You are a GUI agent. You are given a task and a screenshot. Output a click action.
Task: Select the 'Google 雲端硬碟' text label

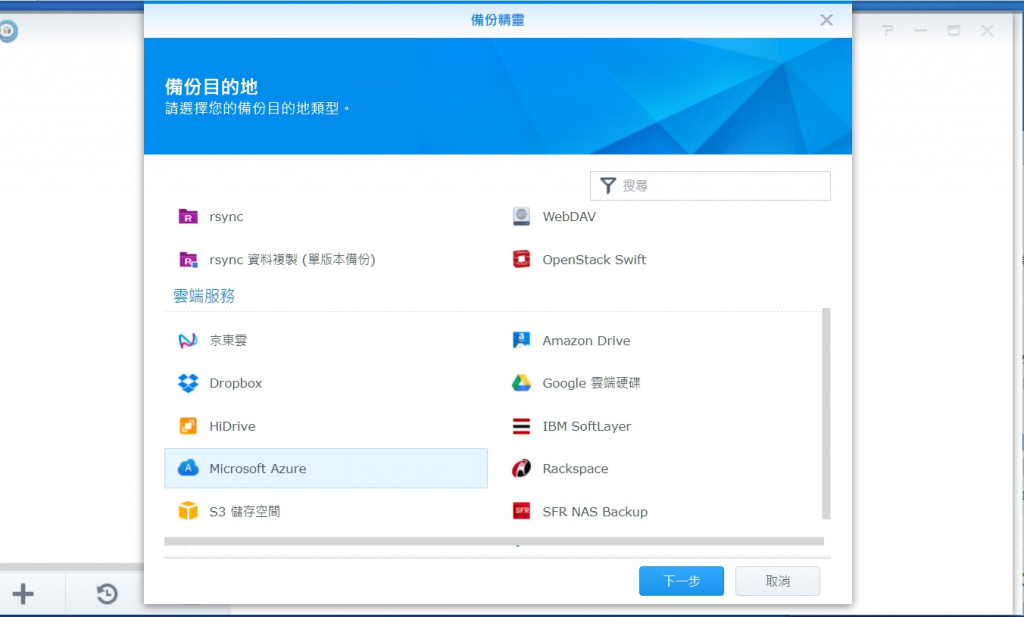[x=592, y=383]
